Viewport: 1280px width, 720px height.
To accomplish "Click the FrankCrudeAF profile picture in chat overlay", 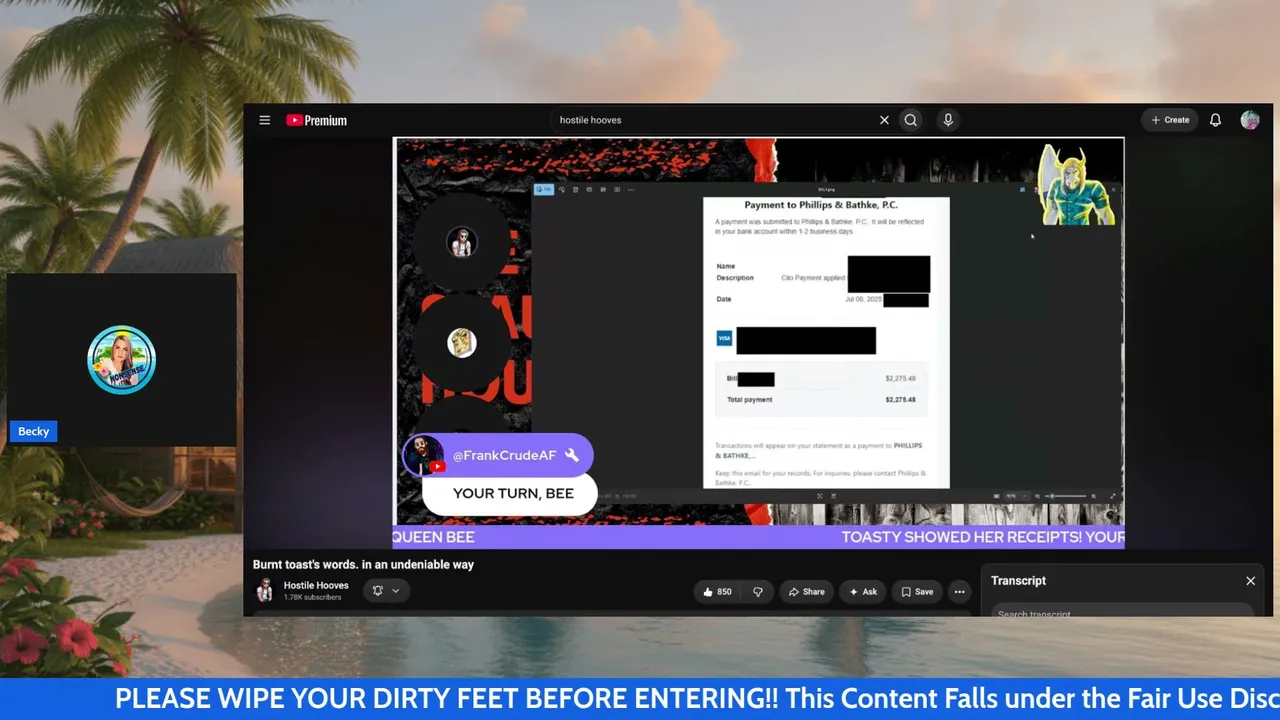I will (424, 455).
